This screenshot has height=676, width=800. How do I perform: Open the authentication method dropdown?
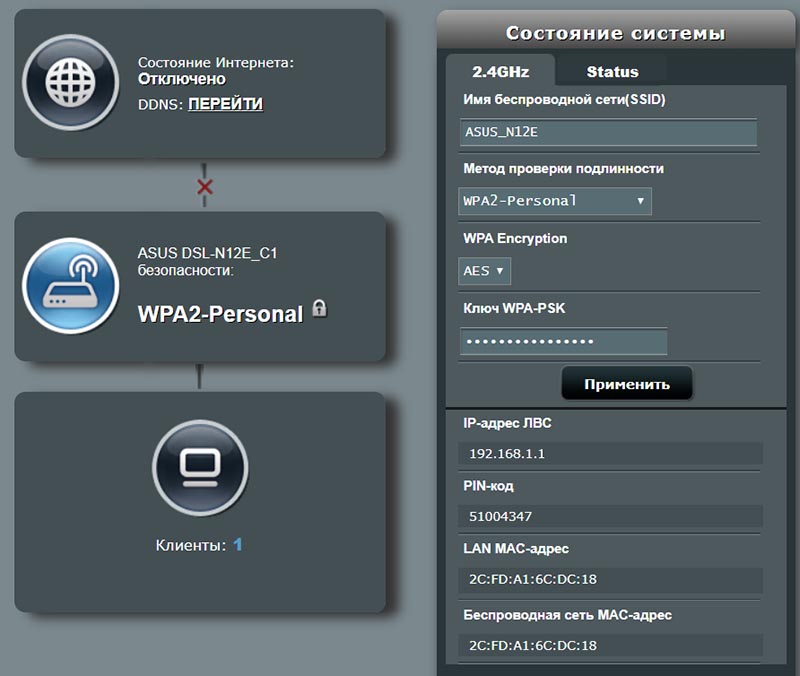click(555, 201)
